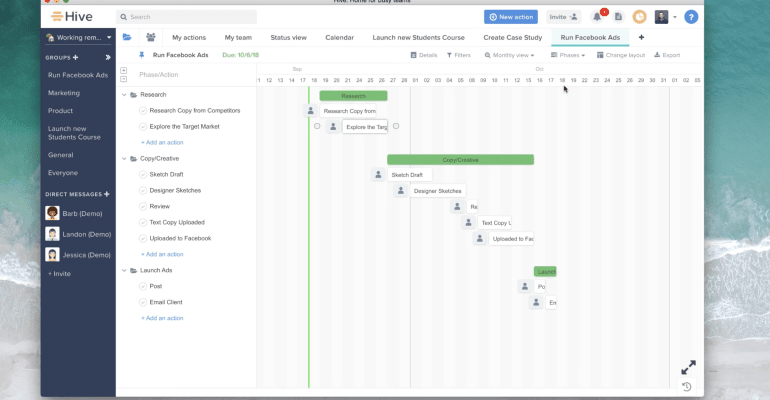This screenshot has width=770, height=400.
Task: Select the green Launch phase bar
Action: click(x=545, y=271)
